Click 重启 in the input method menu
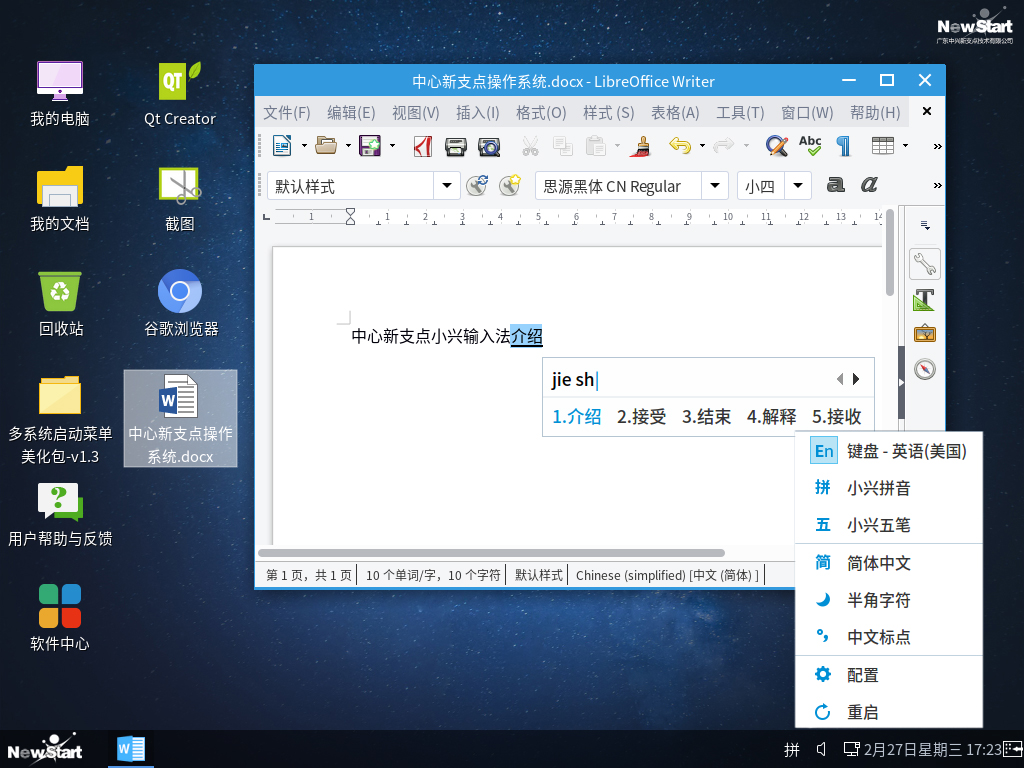The image size is (1024, 768). (862, 712)
